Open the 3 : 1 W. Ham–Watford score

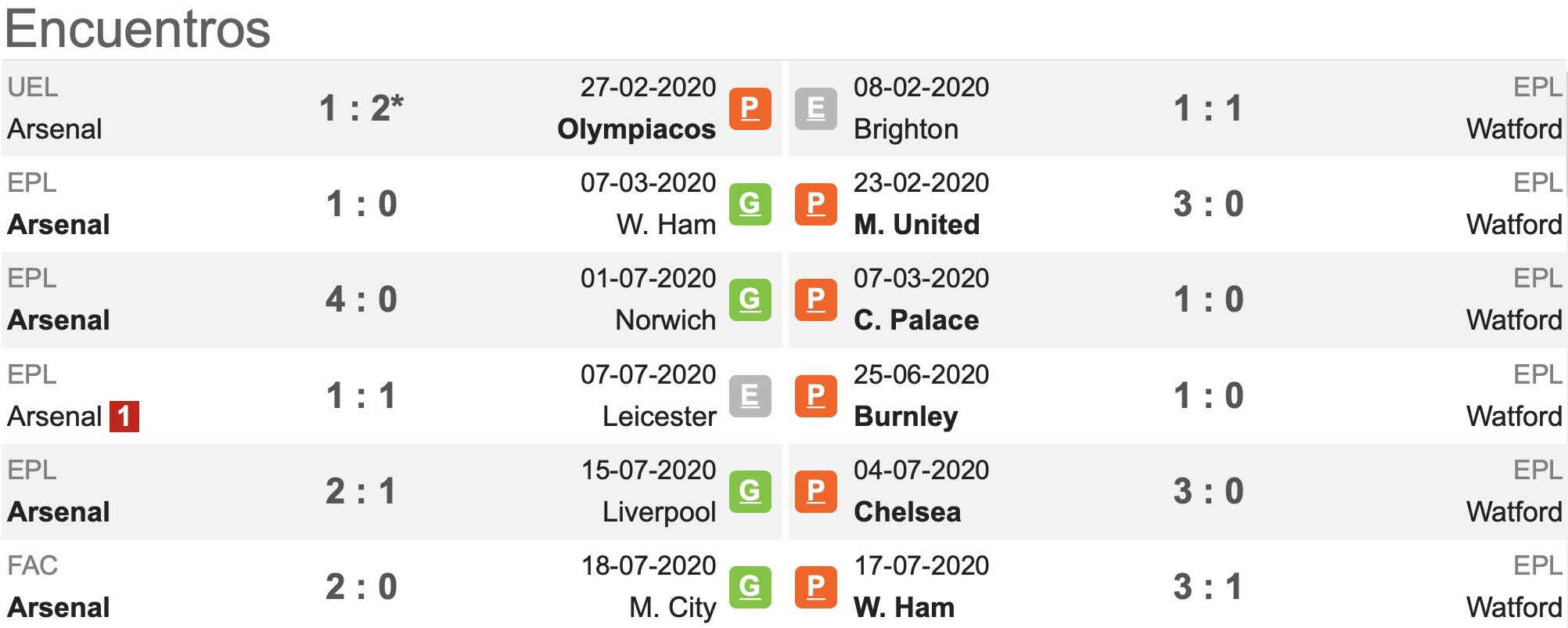[1208, 586]
